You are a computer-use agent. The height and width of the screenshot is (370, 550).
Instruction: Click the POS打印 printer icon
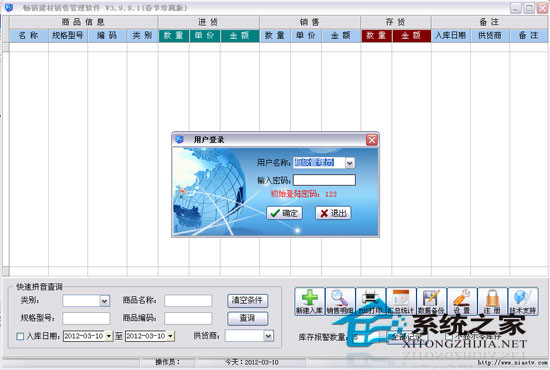click(x=370, y=301)
